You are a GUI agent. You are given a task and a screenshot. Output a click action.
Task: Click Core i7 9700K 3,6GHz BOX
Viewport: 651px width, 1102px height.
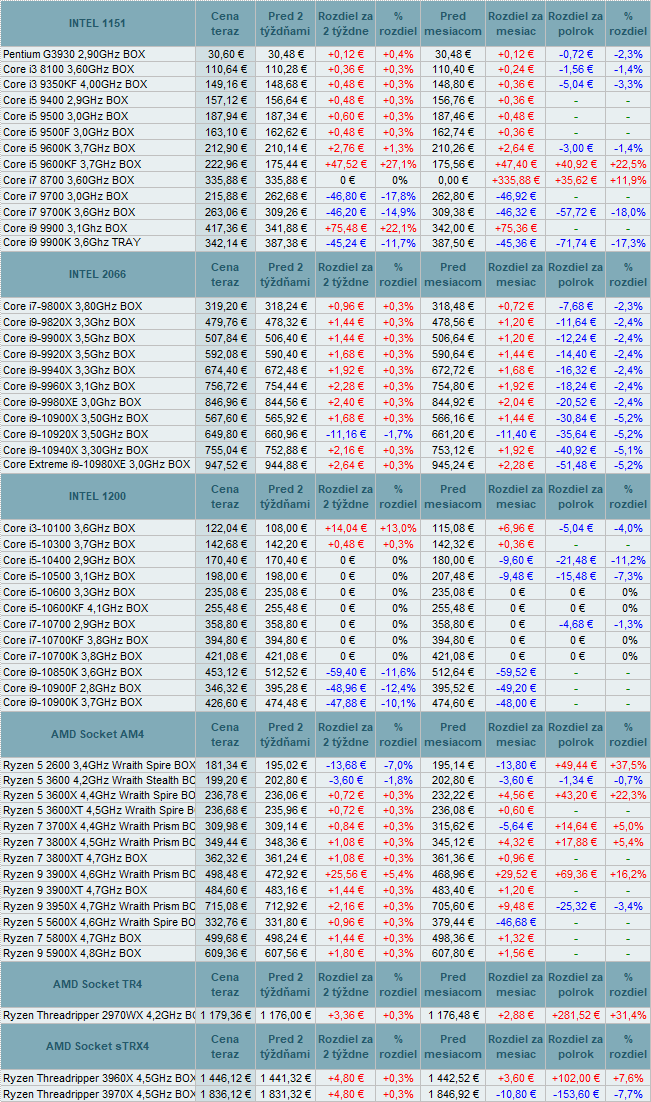(69, 212)
